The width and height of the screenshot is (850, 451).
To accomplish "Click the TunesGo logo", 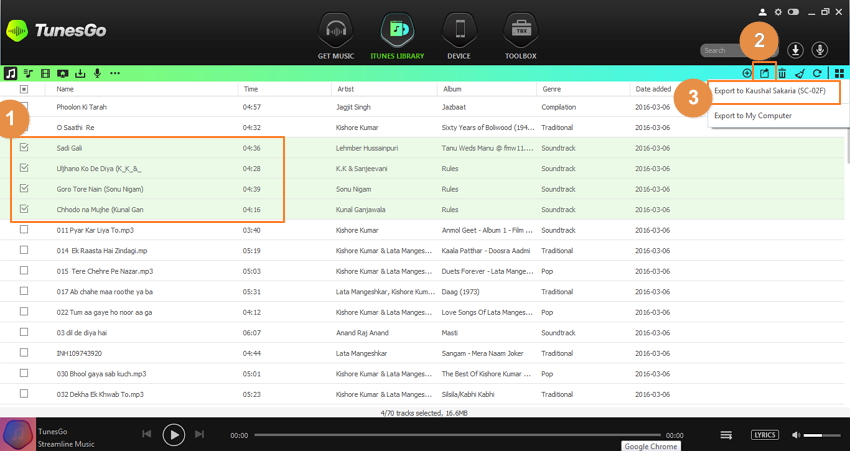I will point(56,30).
